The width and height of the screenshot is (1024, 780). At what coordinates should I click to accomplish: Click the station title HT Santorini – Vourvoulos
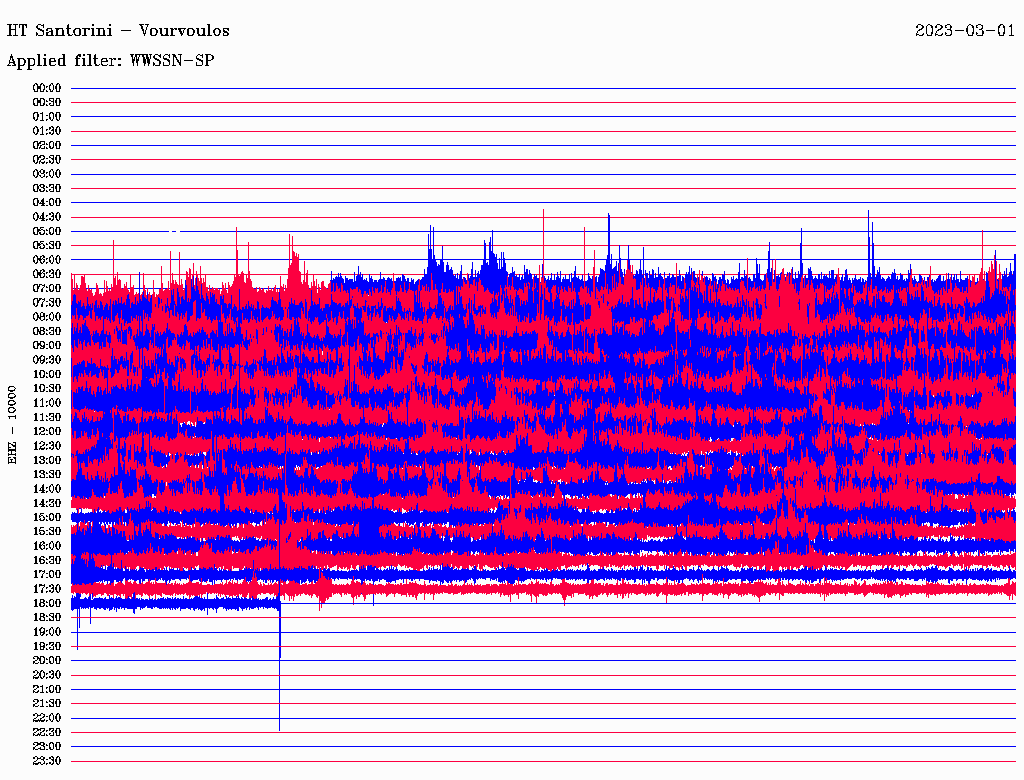pyautogui.click(x=118, y=31)
